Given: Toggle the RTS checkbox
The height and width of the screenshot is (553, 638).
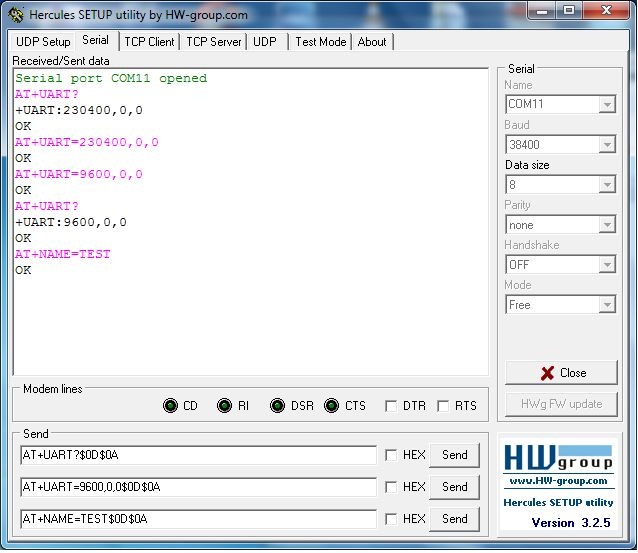Looking at the screenshot, I should point(443,406).
